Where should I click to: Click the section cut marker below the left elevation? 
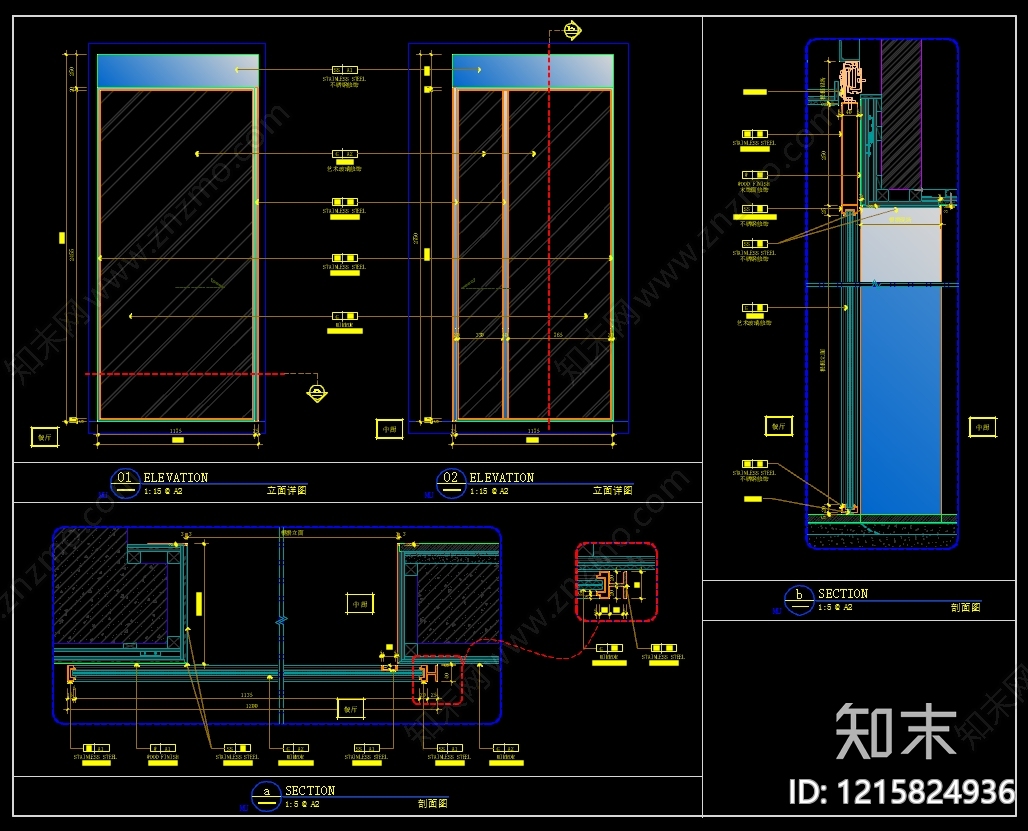pyautogui.click(x=317, y=392)
